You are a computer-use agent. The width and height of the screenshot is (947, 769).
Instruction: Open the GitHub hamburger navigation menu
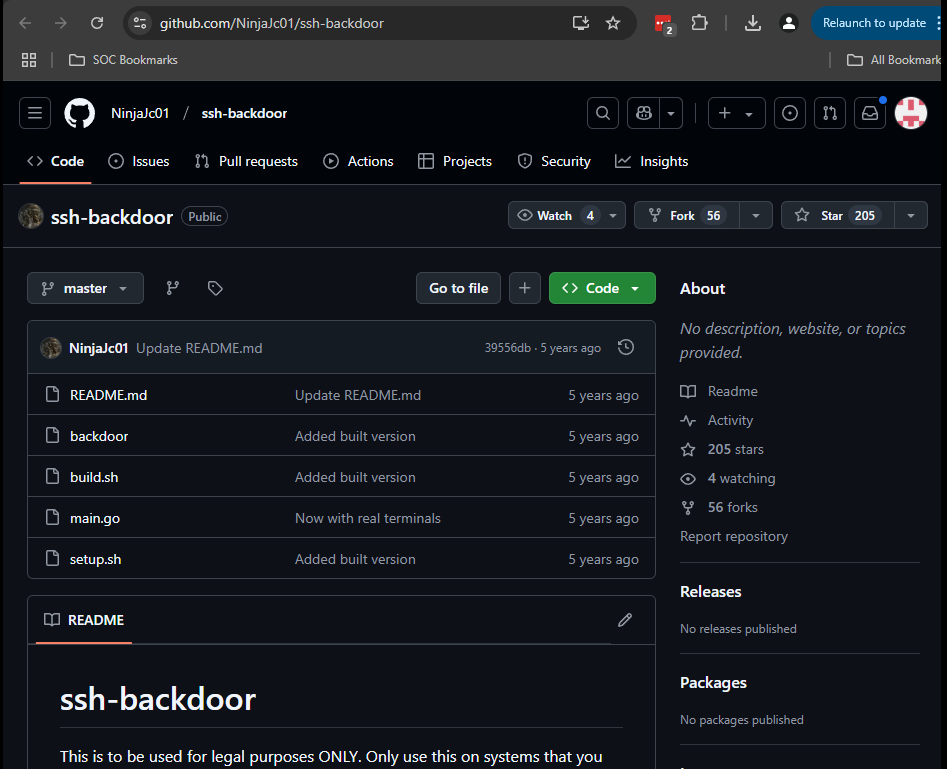(35, 113)
